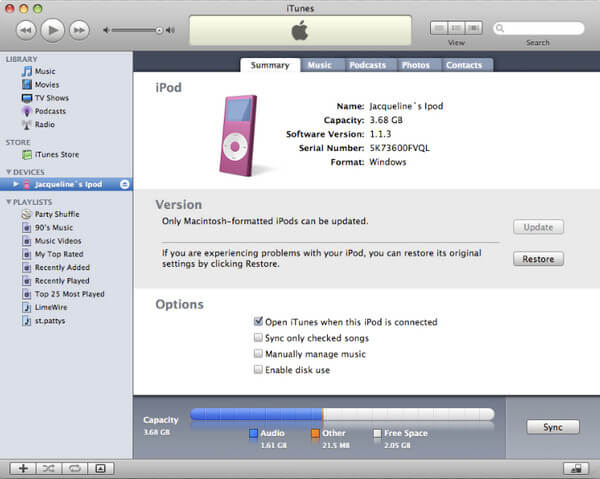Eject Jacqueline's Ipod
The width and height of the screenshot is (600, 479).
124,184
